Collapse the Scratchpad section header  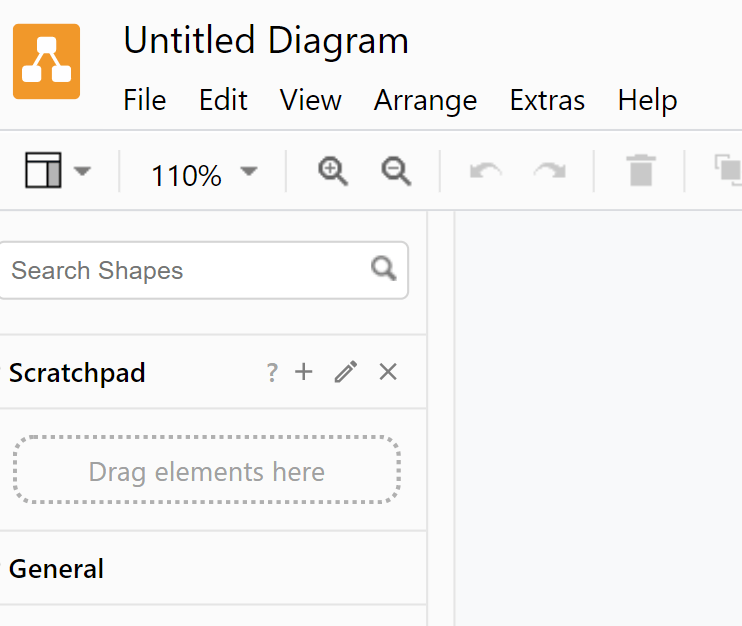(x=77, y=373)
